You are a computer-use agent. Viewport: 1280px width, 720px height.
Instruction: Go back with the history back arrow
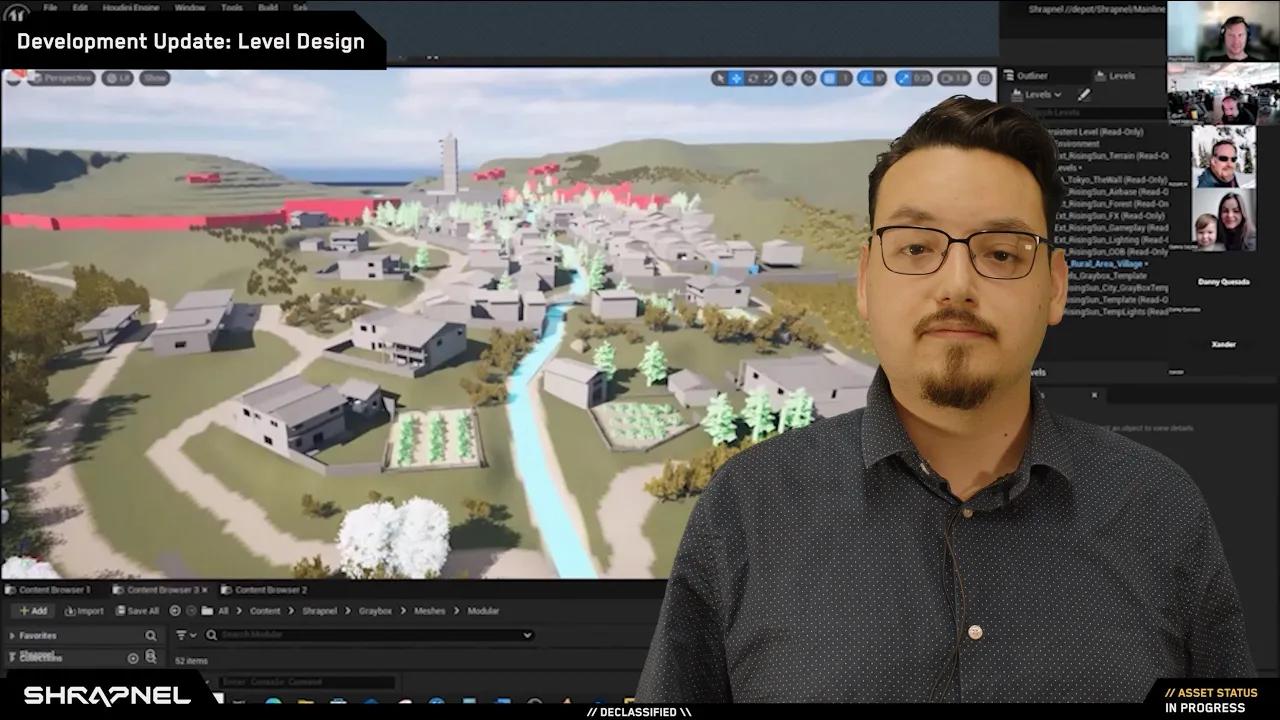175,611
